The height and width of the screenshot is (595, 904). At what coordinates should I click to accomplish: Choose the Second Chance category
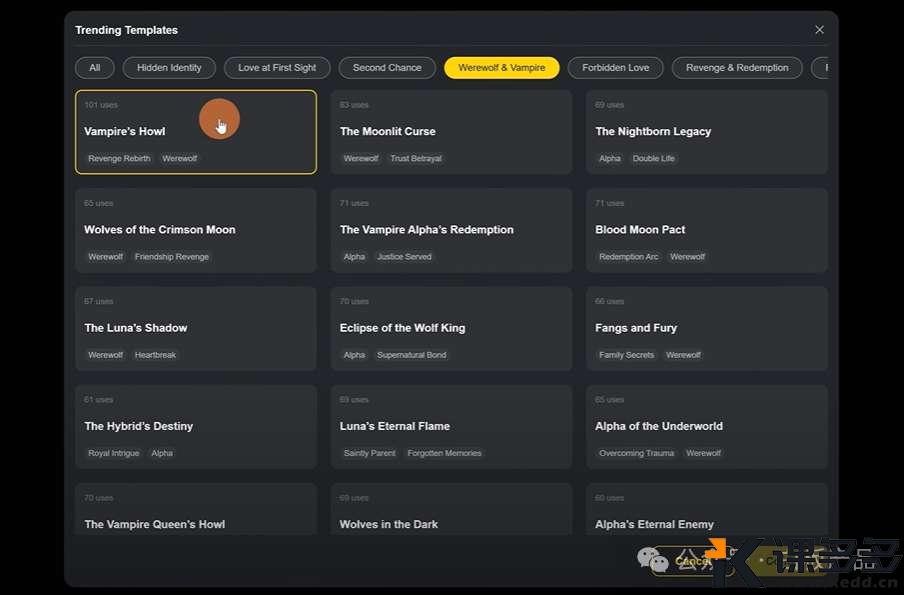pyautogui.click(x=387, y=68)
